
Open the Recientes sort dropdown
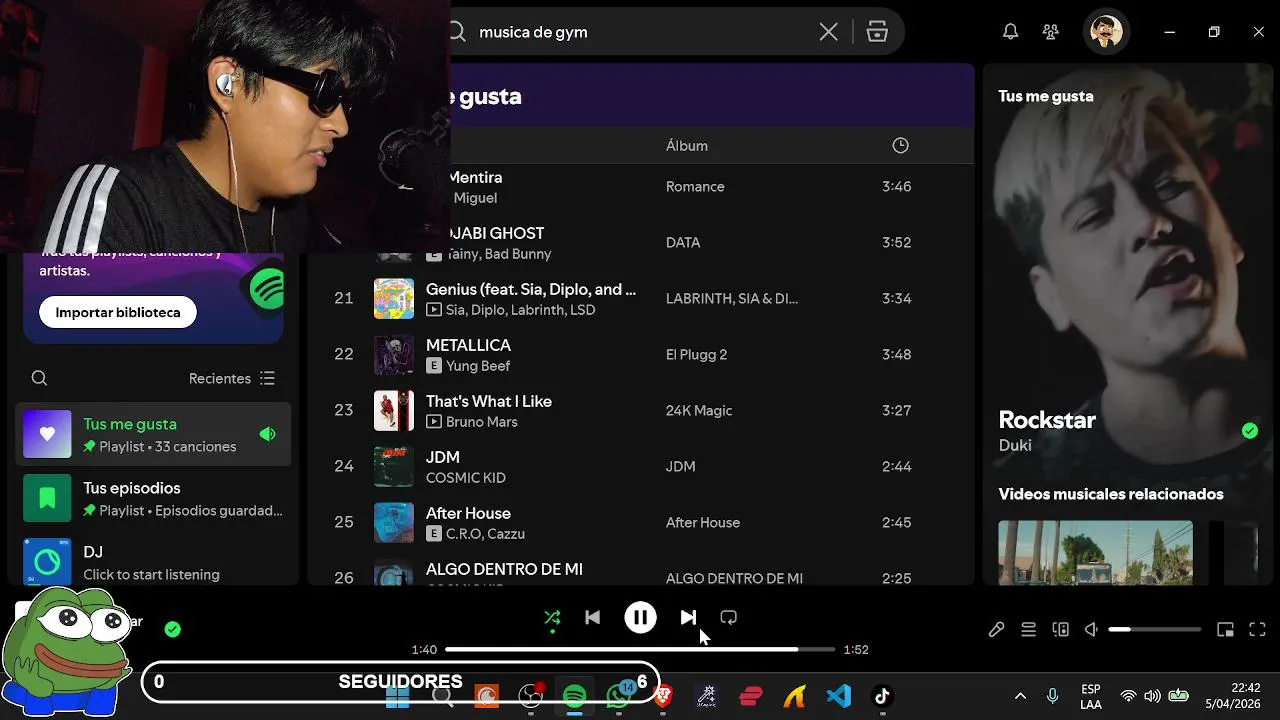pos(220,378)
